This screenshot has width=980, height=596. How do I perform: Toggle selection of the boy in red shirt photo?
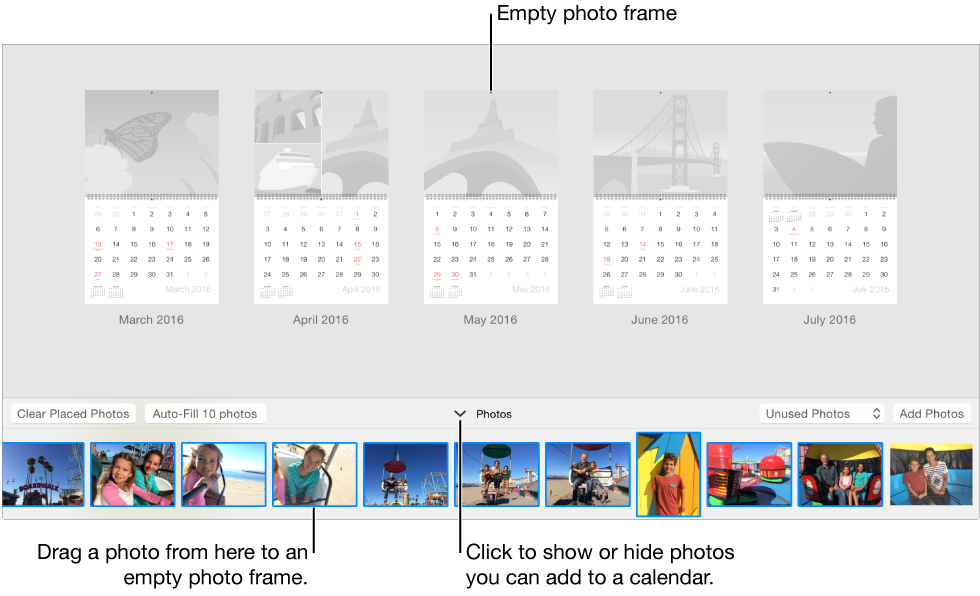click(667, 474)
